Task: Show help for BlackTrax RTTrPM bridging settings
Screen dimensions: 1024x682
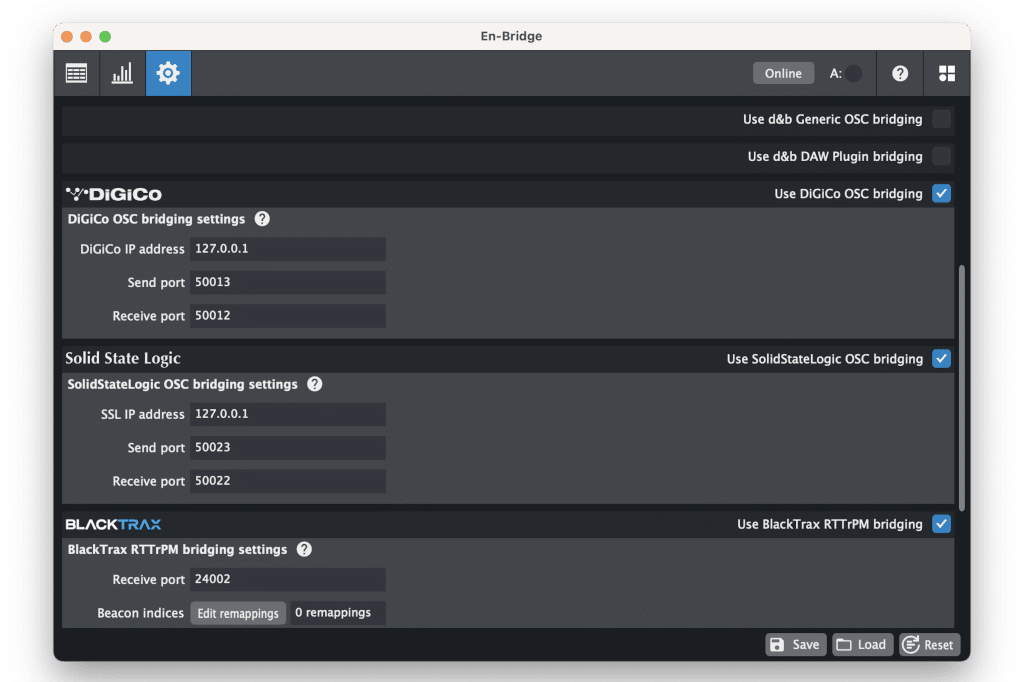Action: 304,549
